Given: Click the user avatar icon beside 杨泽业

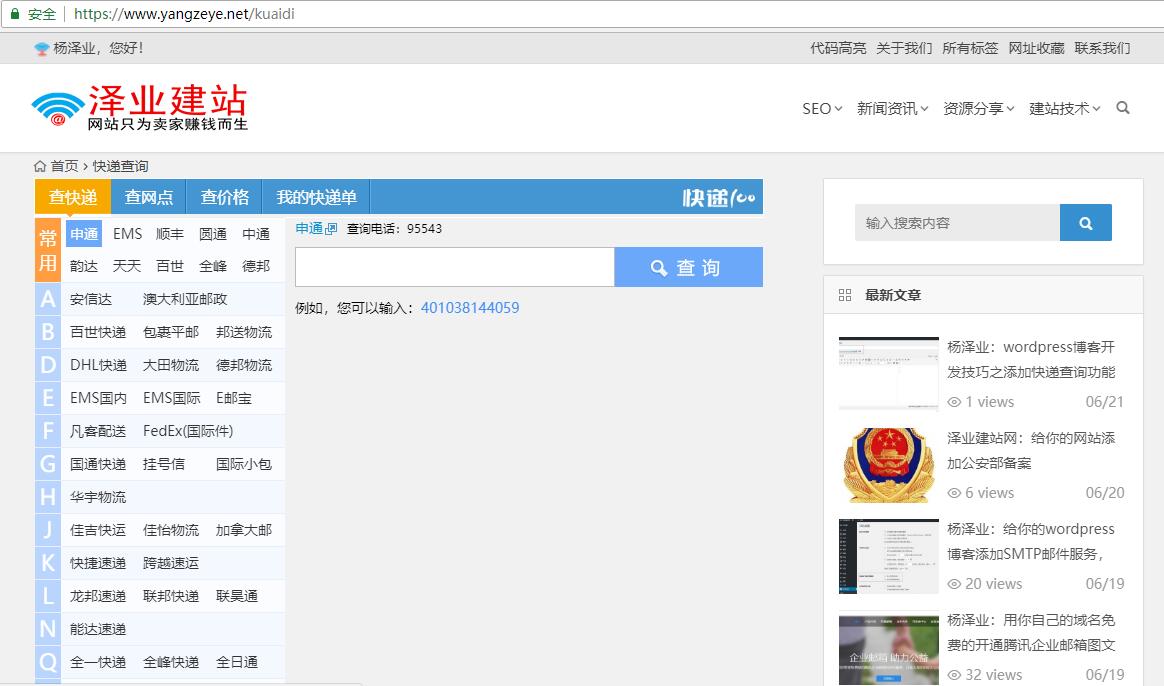Looking at the screenshot, I should pos(42,48).
